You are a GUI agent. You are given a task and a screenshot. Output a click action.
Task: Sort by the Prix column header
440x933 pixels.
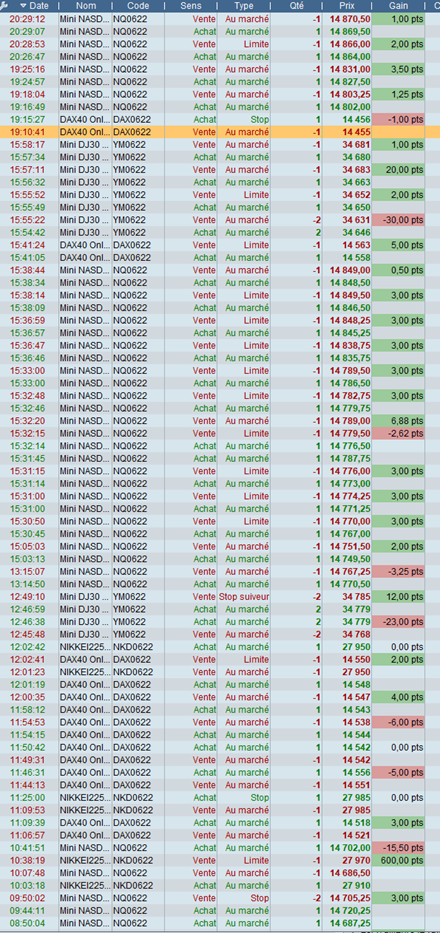(x=347, y=5)
